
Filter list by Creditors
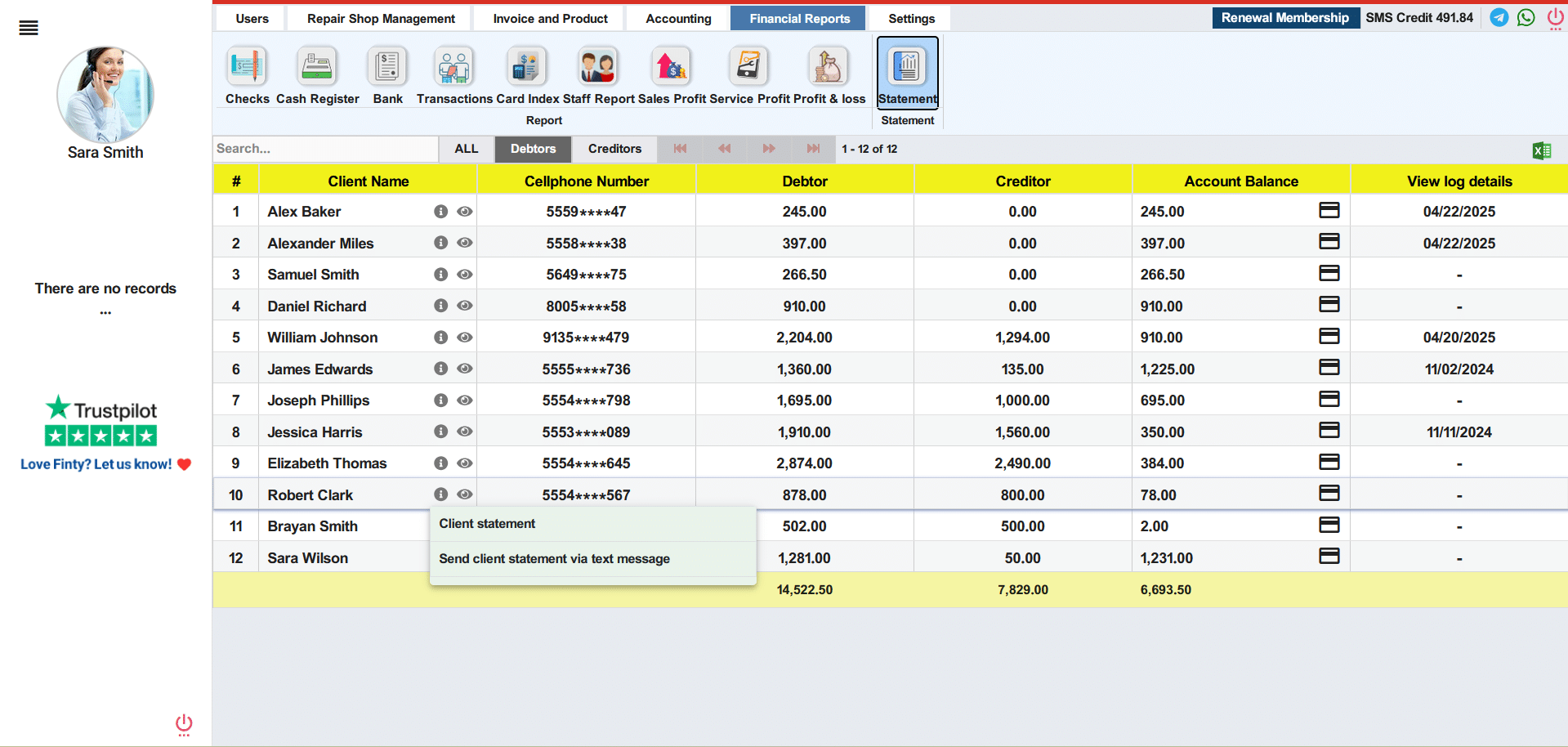(614, 149)
